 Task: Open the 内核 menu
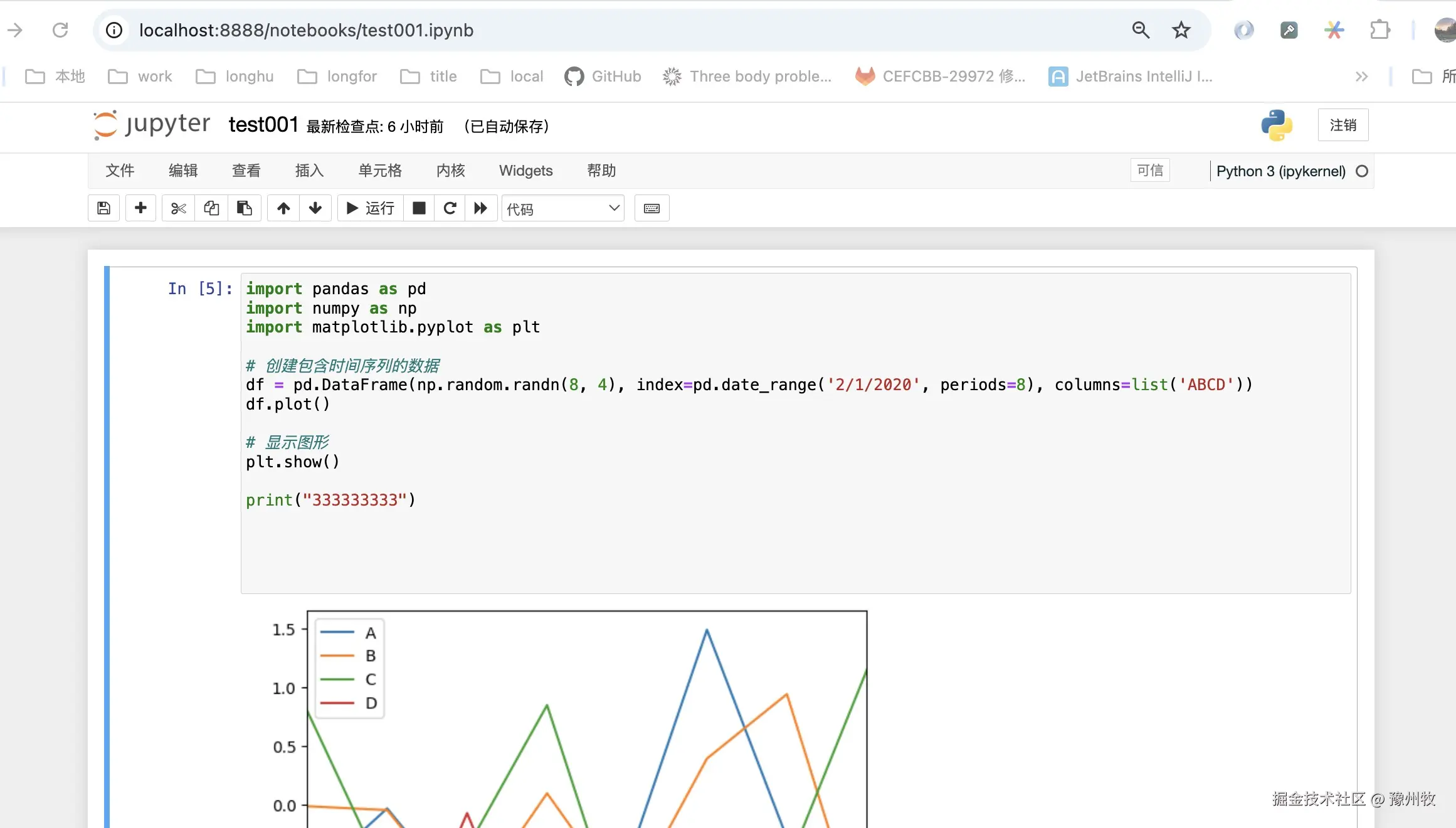450,171
